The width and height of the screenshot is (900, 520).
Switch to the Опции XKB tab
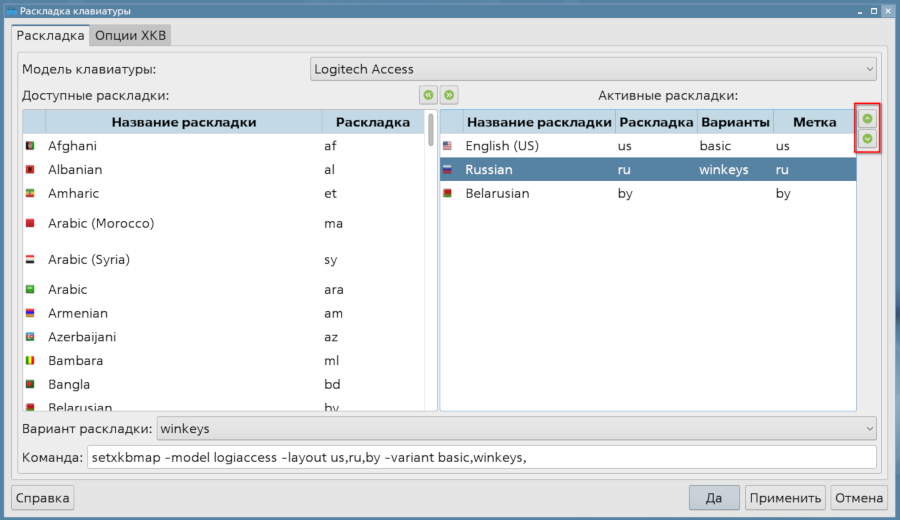[x=131, y=36]
